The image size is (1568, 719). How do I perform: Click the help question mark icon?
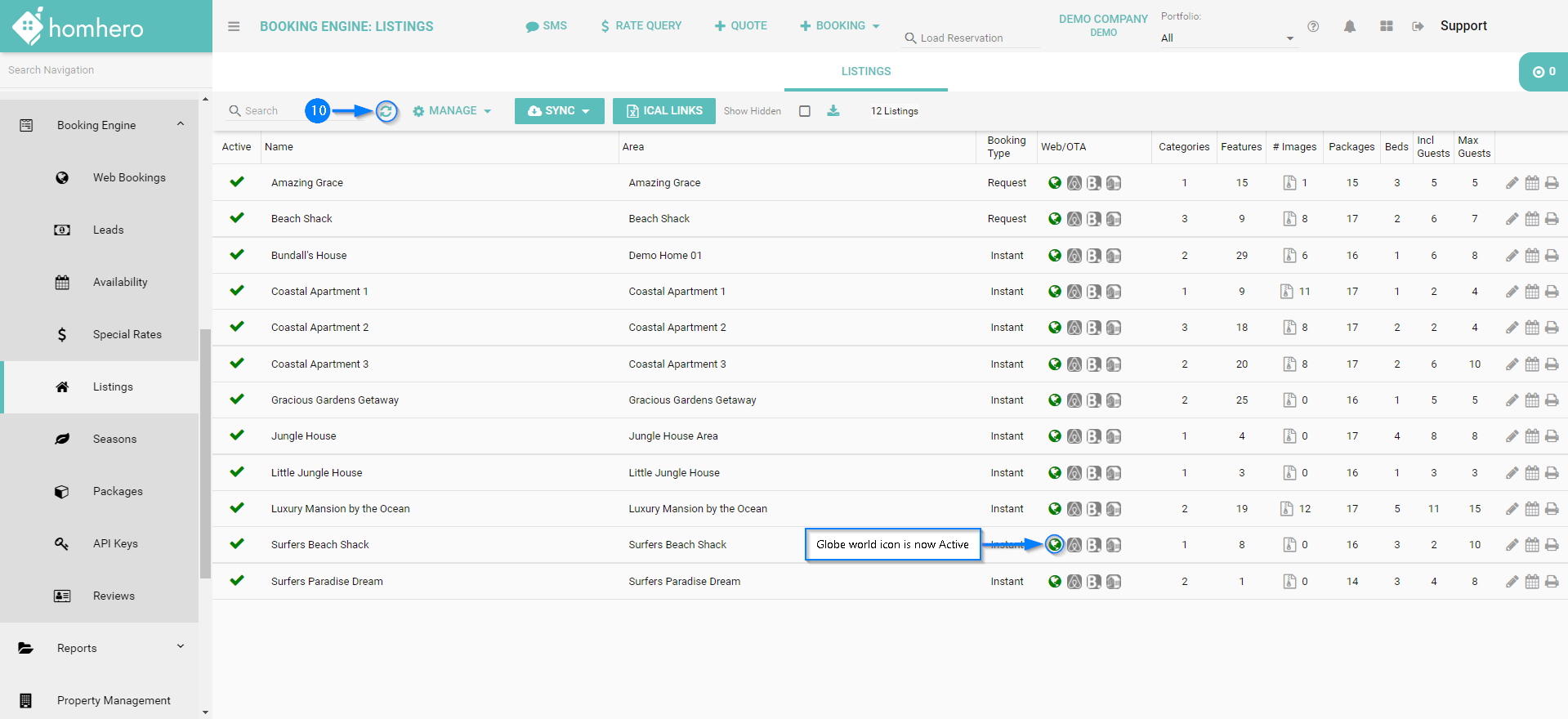click(1313, 26)
